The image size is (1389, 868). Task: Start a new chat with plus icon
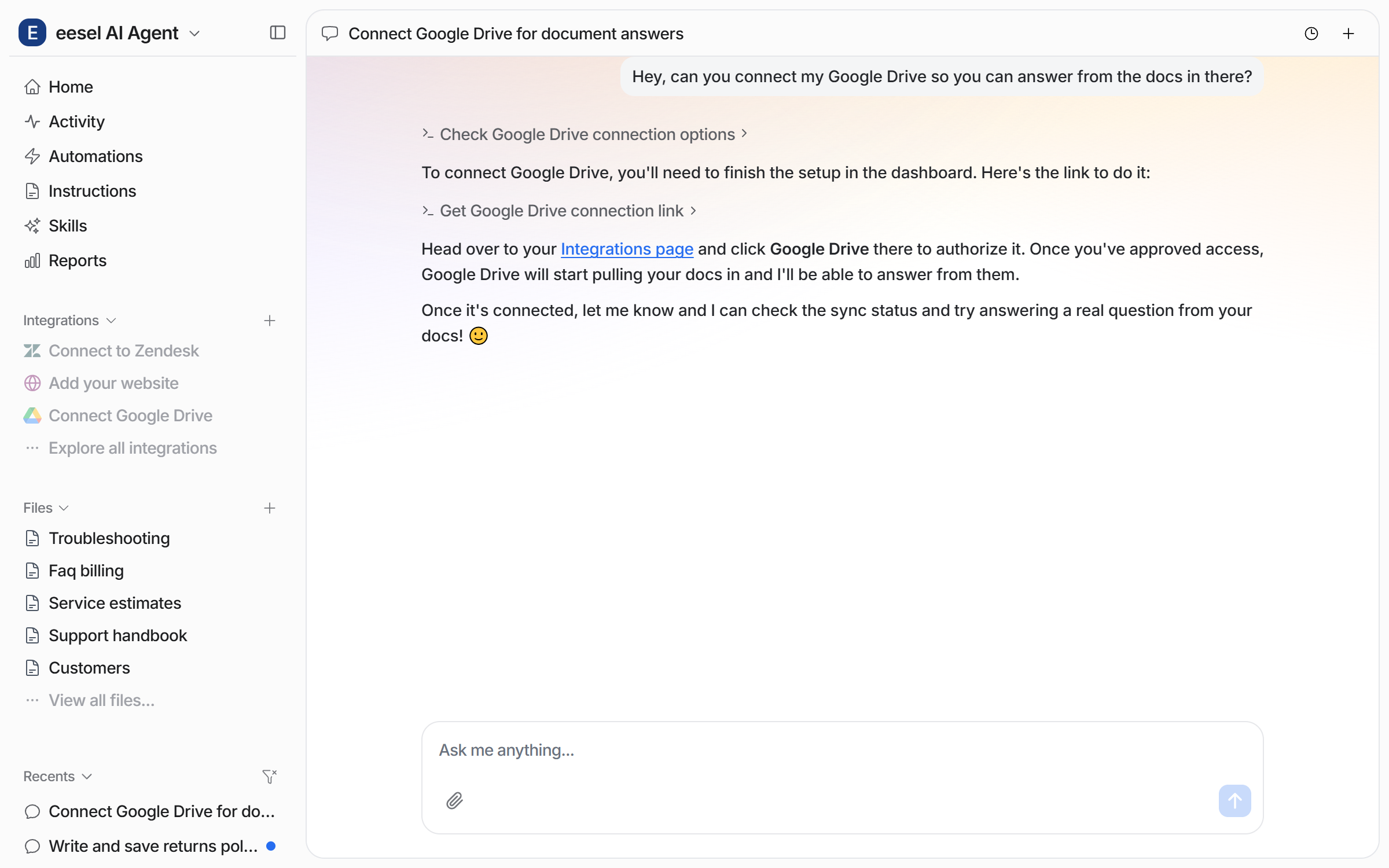coord(1348,34)
